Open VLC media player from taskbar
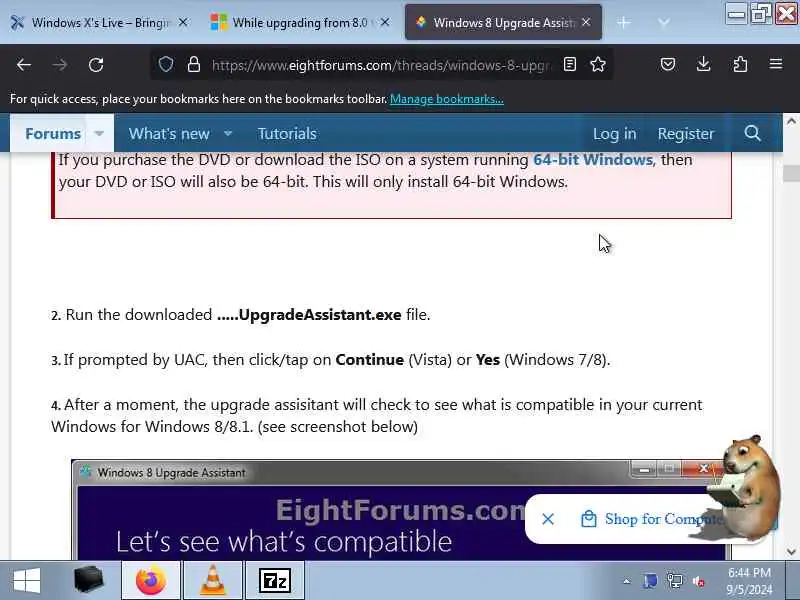The image size is (800, 600). [x=213, y=580]
